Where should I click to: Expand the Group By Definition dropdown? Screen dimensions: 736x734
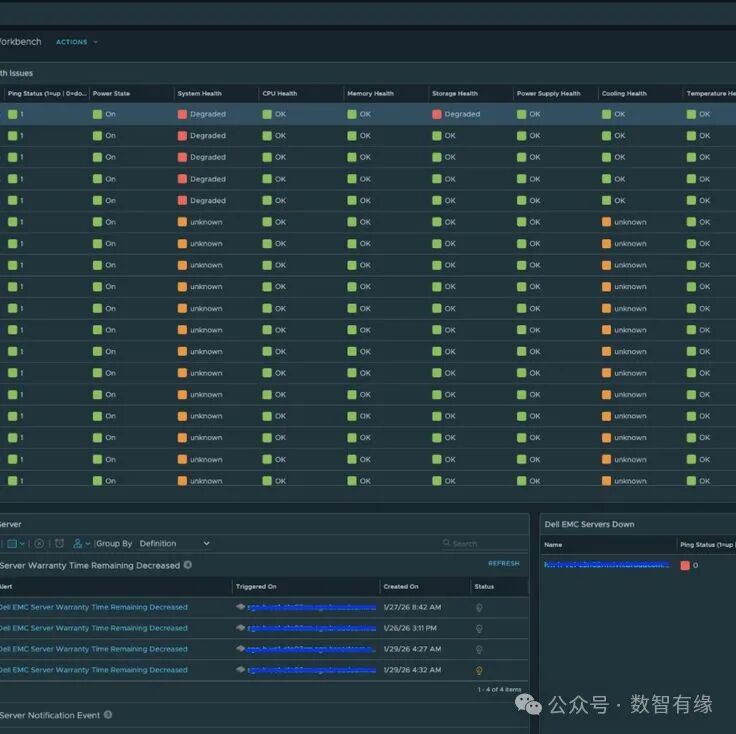pos(174,544)
